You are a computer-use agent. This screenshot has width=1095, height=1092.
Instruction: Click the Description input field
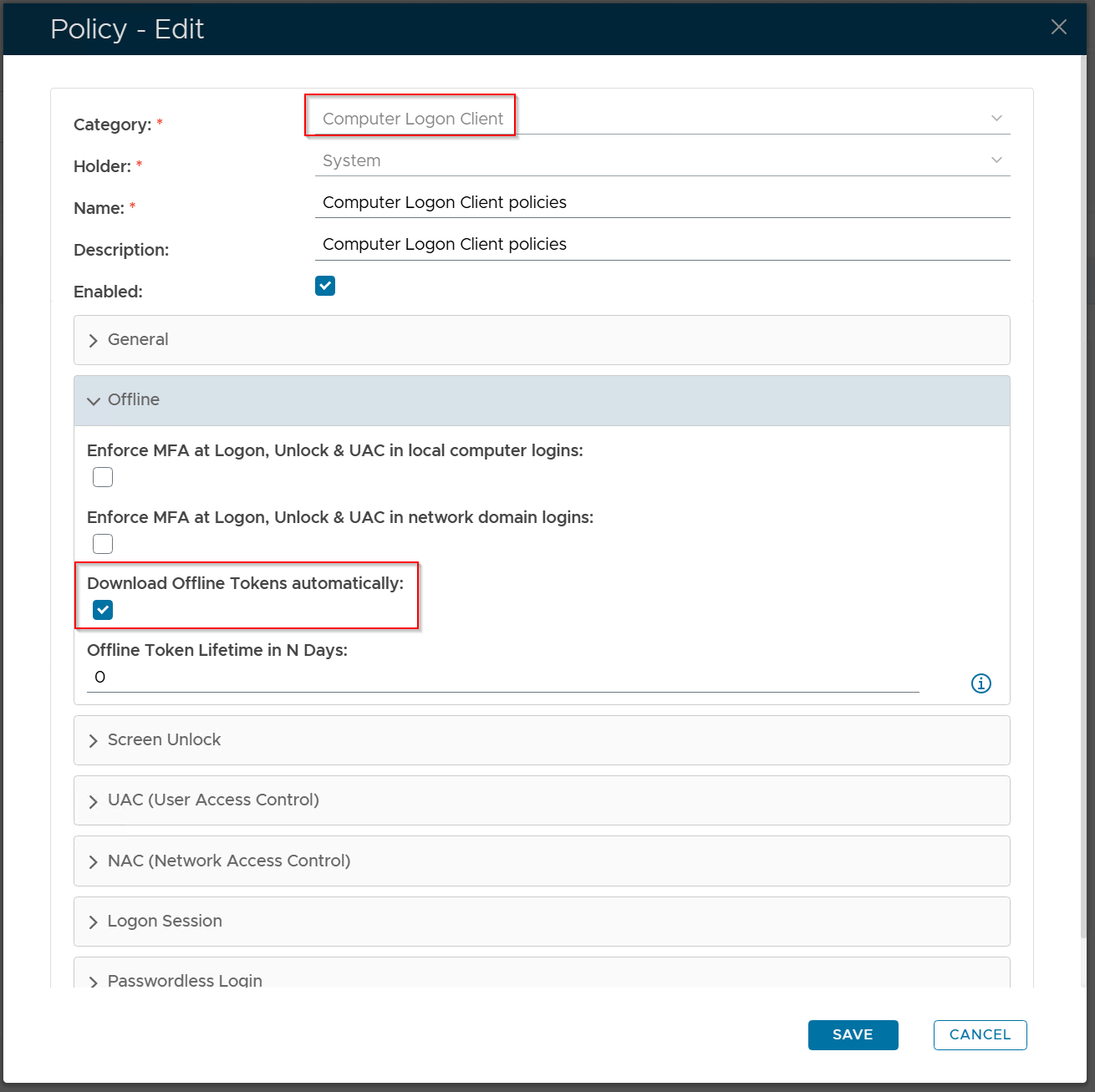point(662,244)
